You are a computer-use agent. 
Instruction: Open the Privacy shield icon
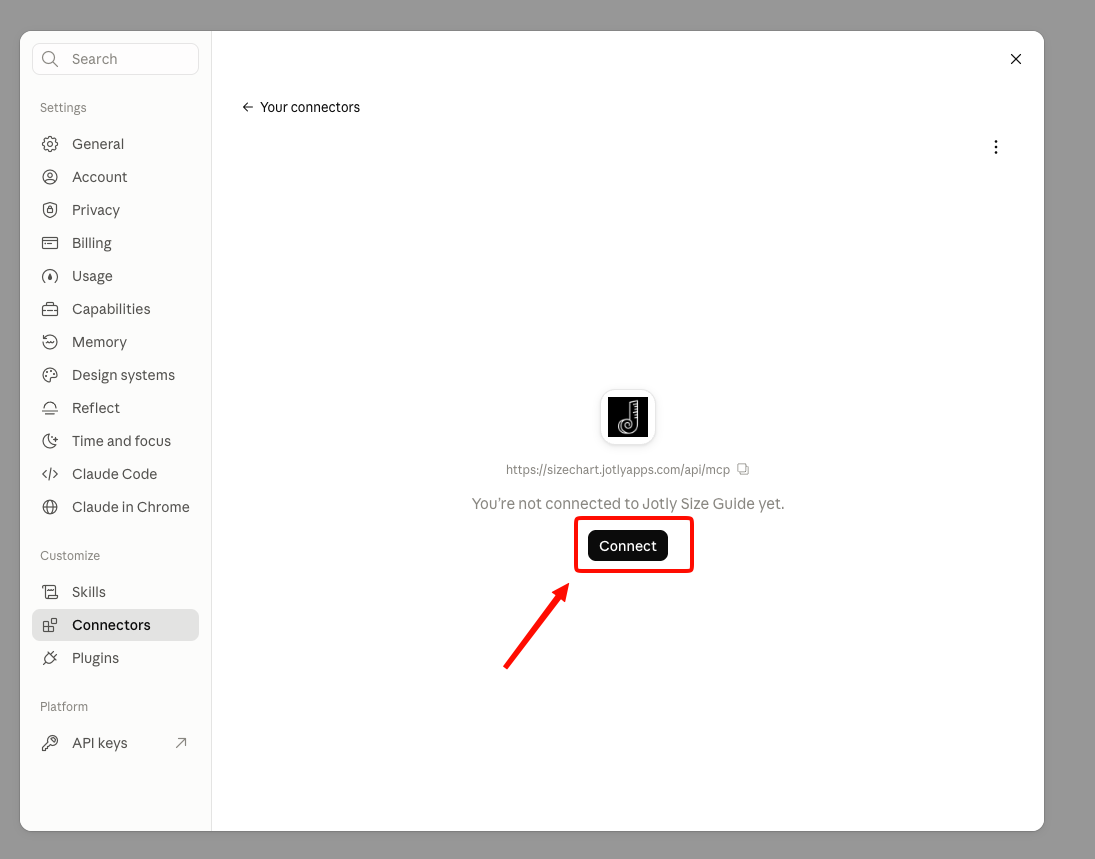coord(50,210)
